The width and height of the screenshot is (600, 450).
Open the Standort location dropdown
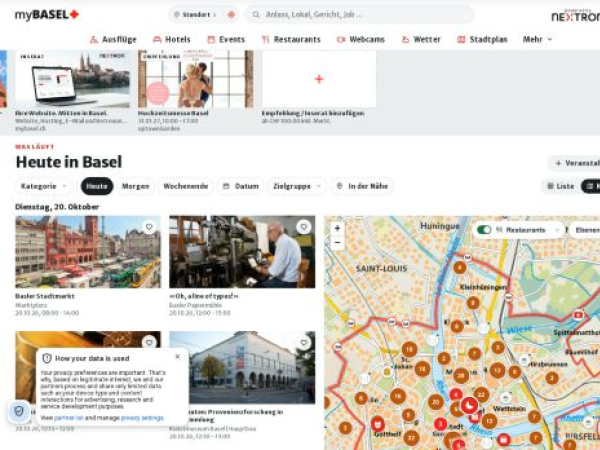196,15
